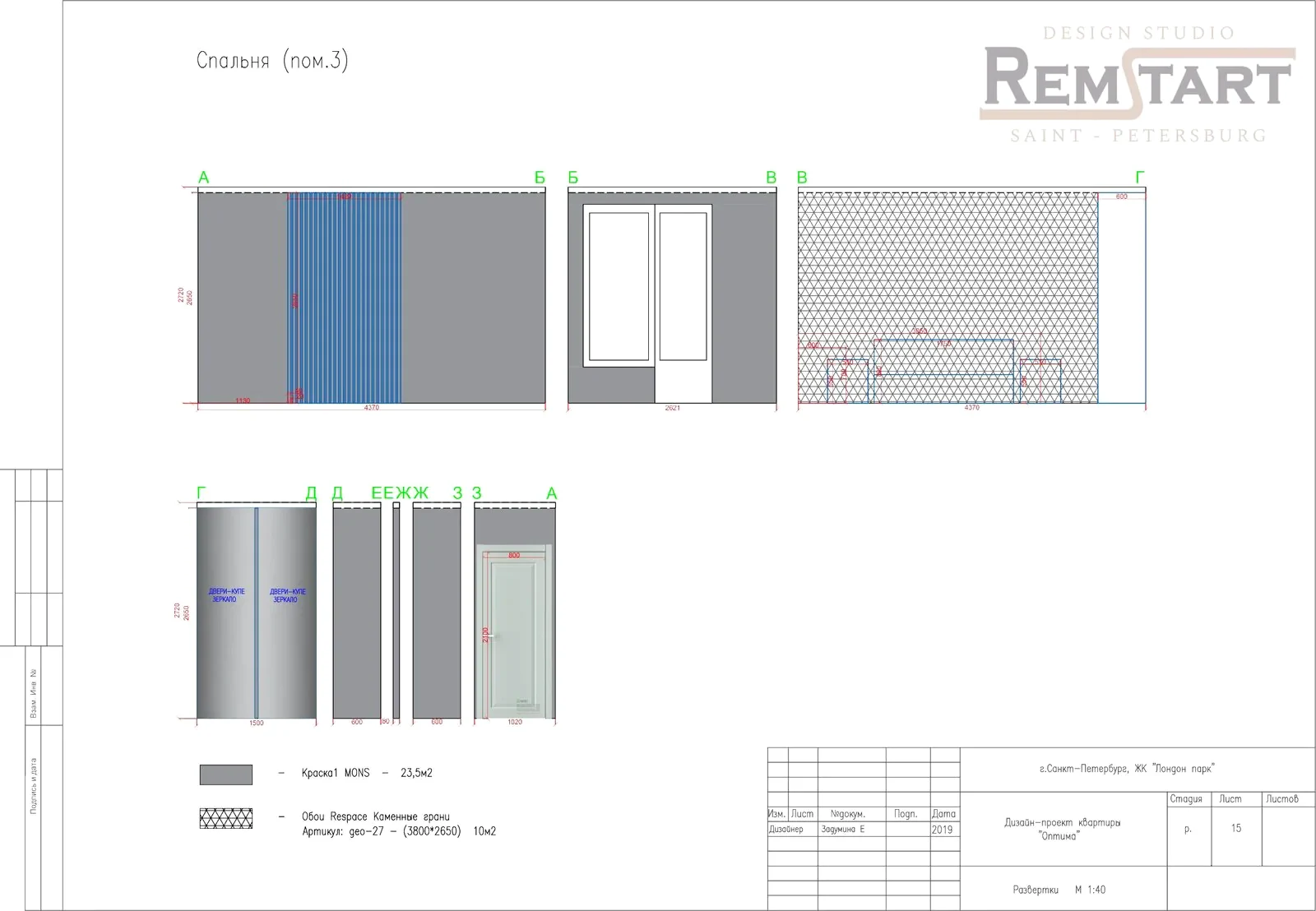
Task: Click the triangle-patterned wallpaper wall
Action: (948, 263)
